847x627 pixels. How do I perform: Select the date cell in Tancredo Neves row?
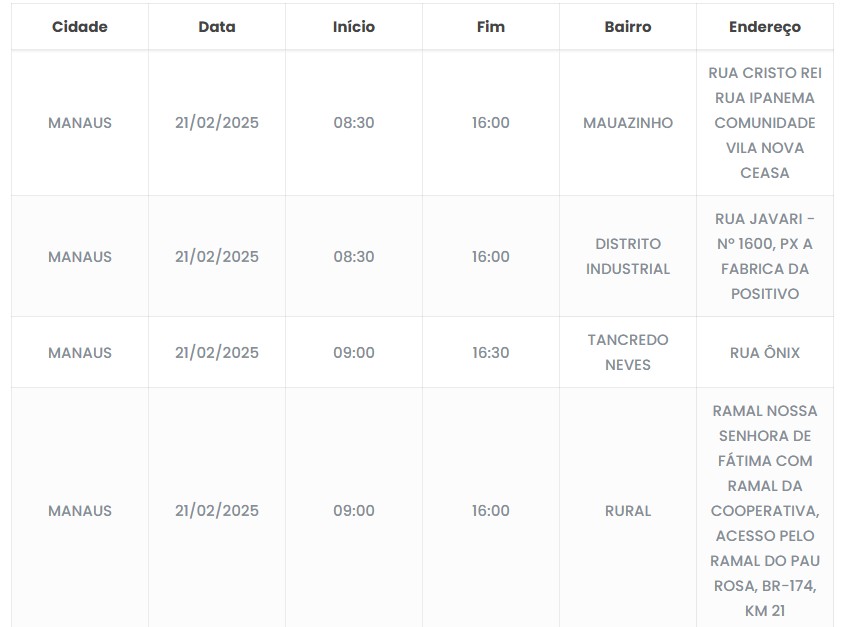point(217,353)
